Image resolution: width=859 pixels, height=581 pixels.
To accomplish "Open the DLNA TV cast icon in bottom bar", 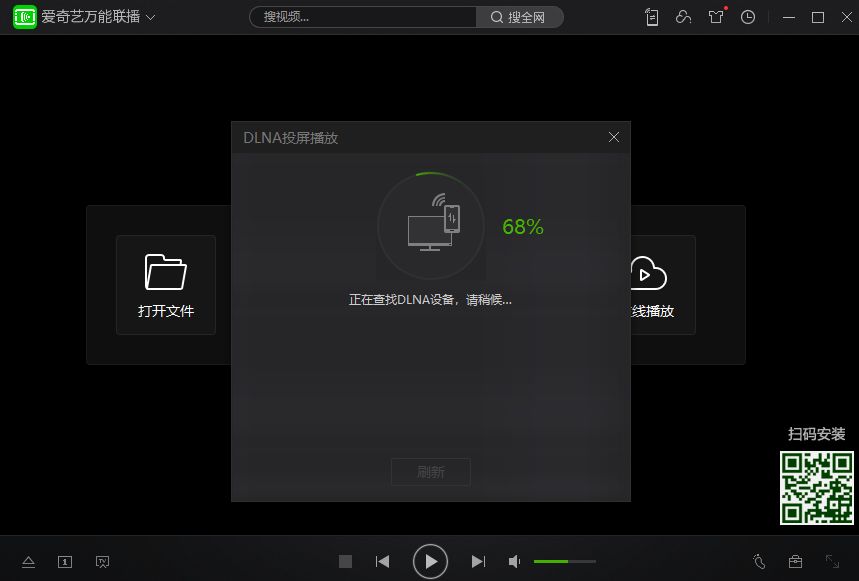I will 102,561.
